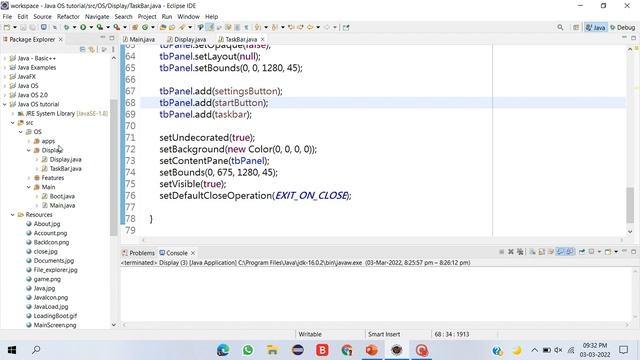Viewport: 640px width, 360px height.
Task: Click the Display Selected Console monitor icon
Action: click(x=591, y=252)
